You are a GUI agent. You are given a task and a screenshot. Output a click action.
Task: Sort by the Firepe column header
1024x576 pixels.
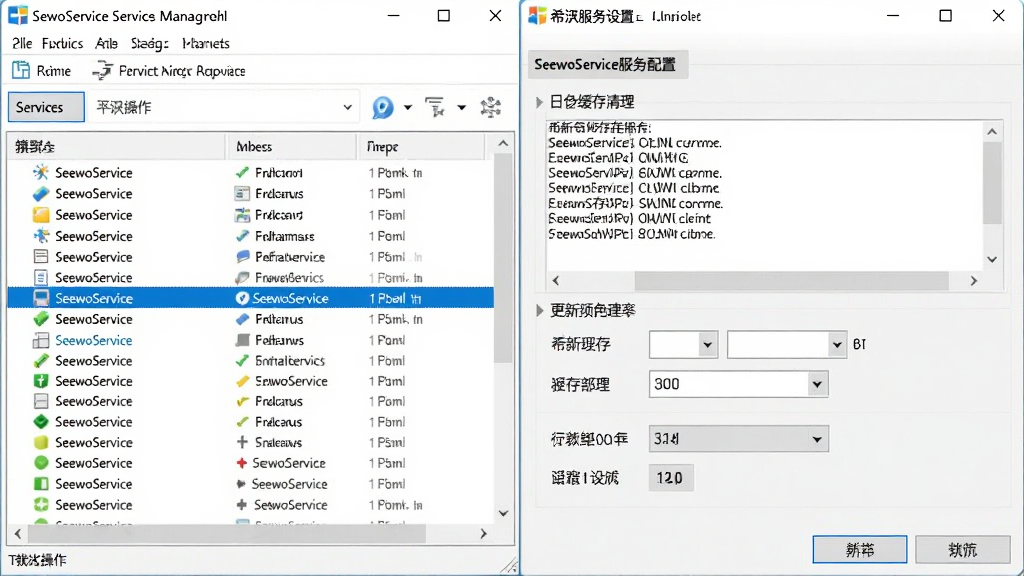[422, 147]
